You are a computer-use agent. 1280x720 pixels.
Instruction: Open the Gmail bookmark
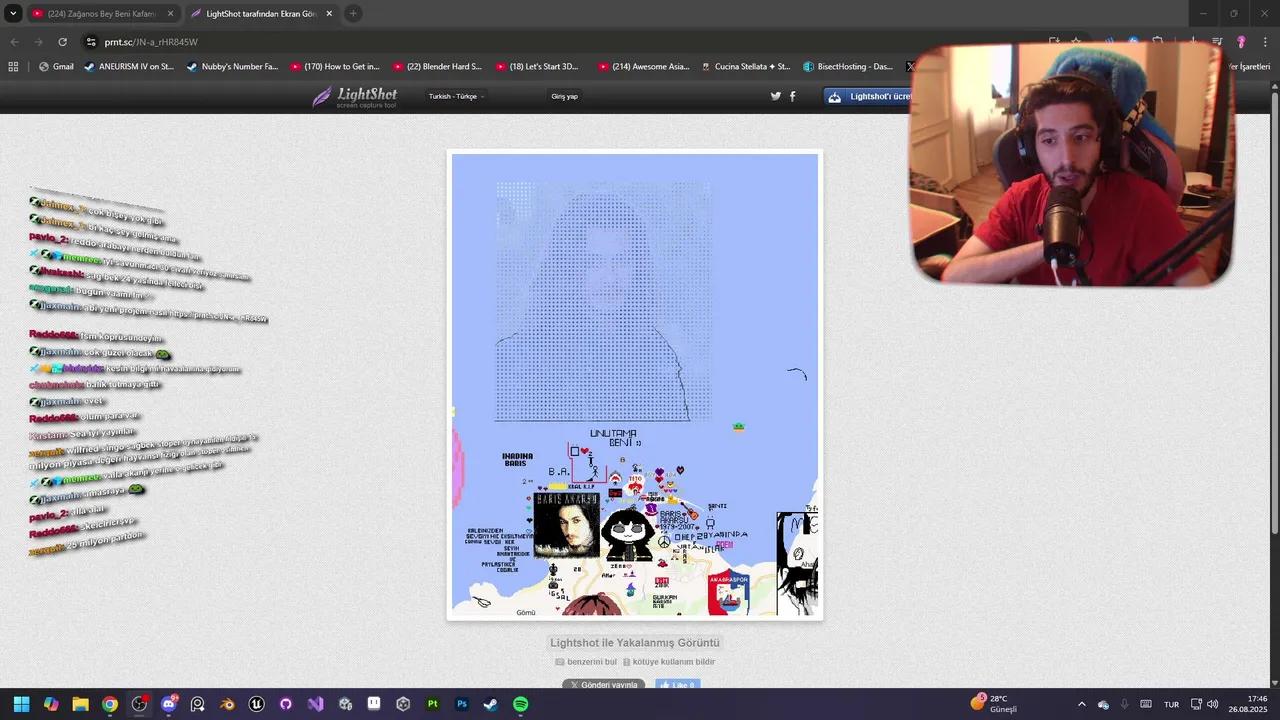coord(55,67)
